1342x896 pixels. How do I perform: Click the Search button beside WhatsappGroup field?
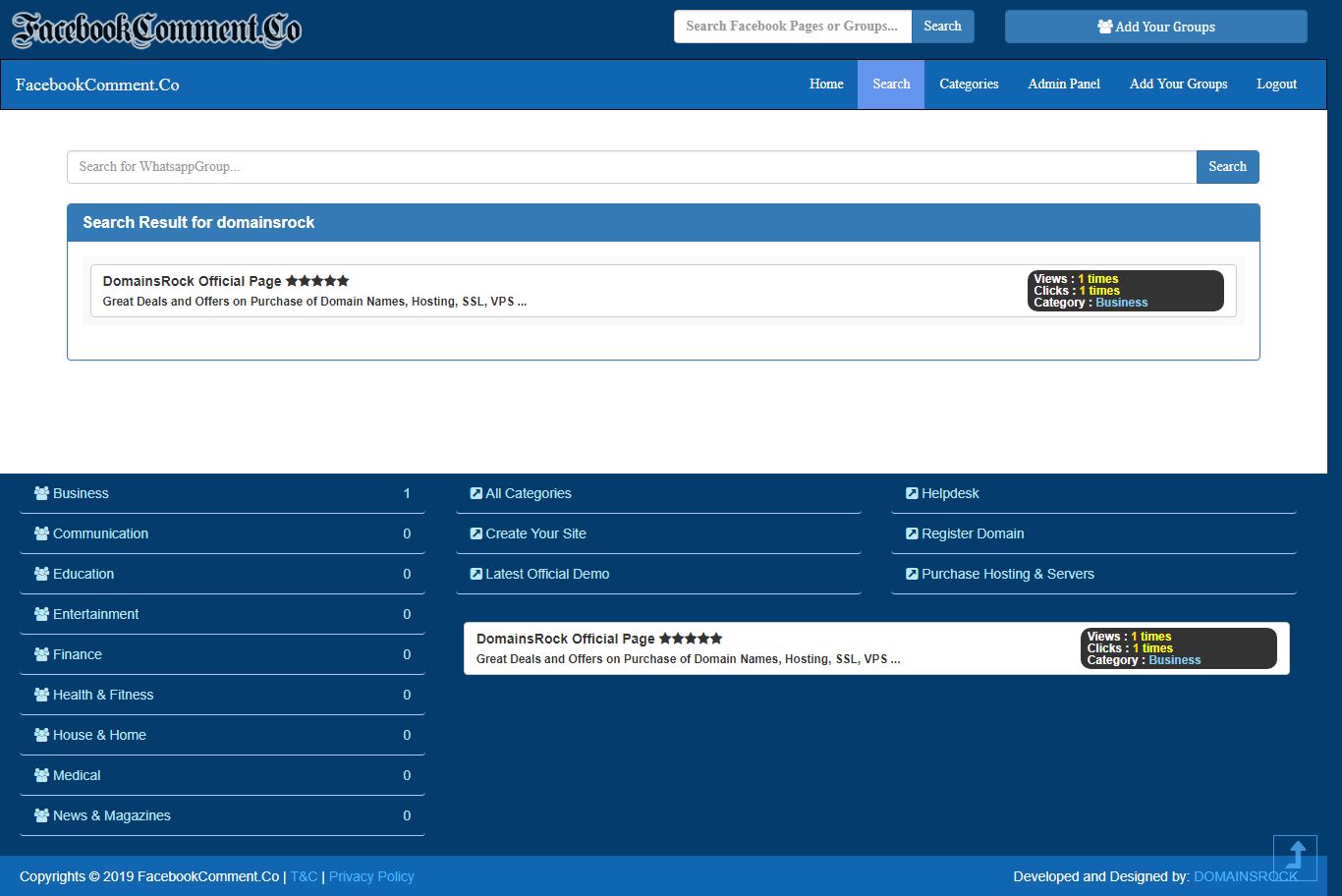pos(1227,167)
